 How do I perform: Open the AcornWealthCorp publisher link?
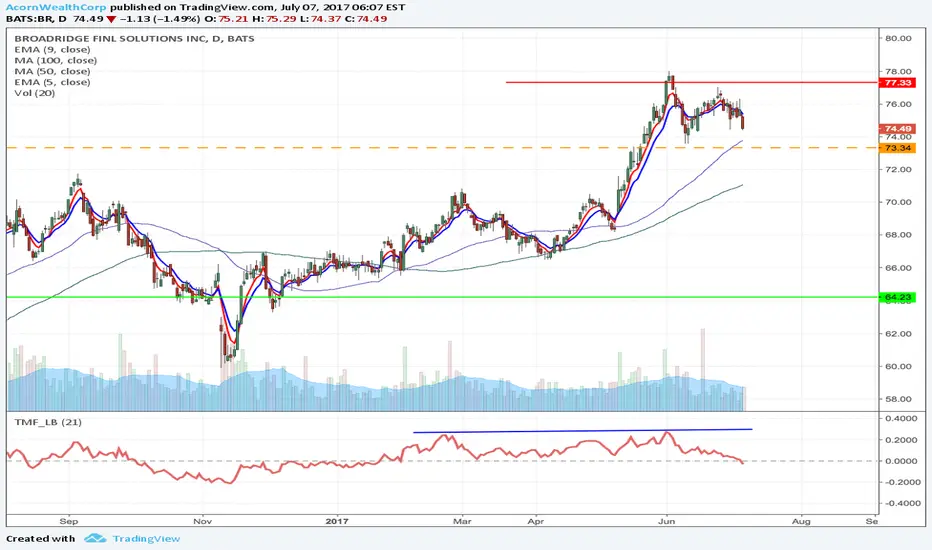(x=56, y=7)
